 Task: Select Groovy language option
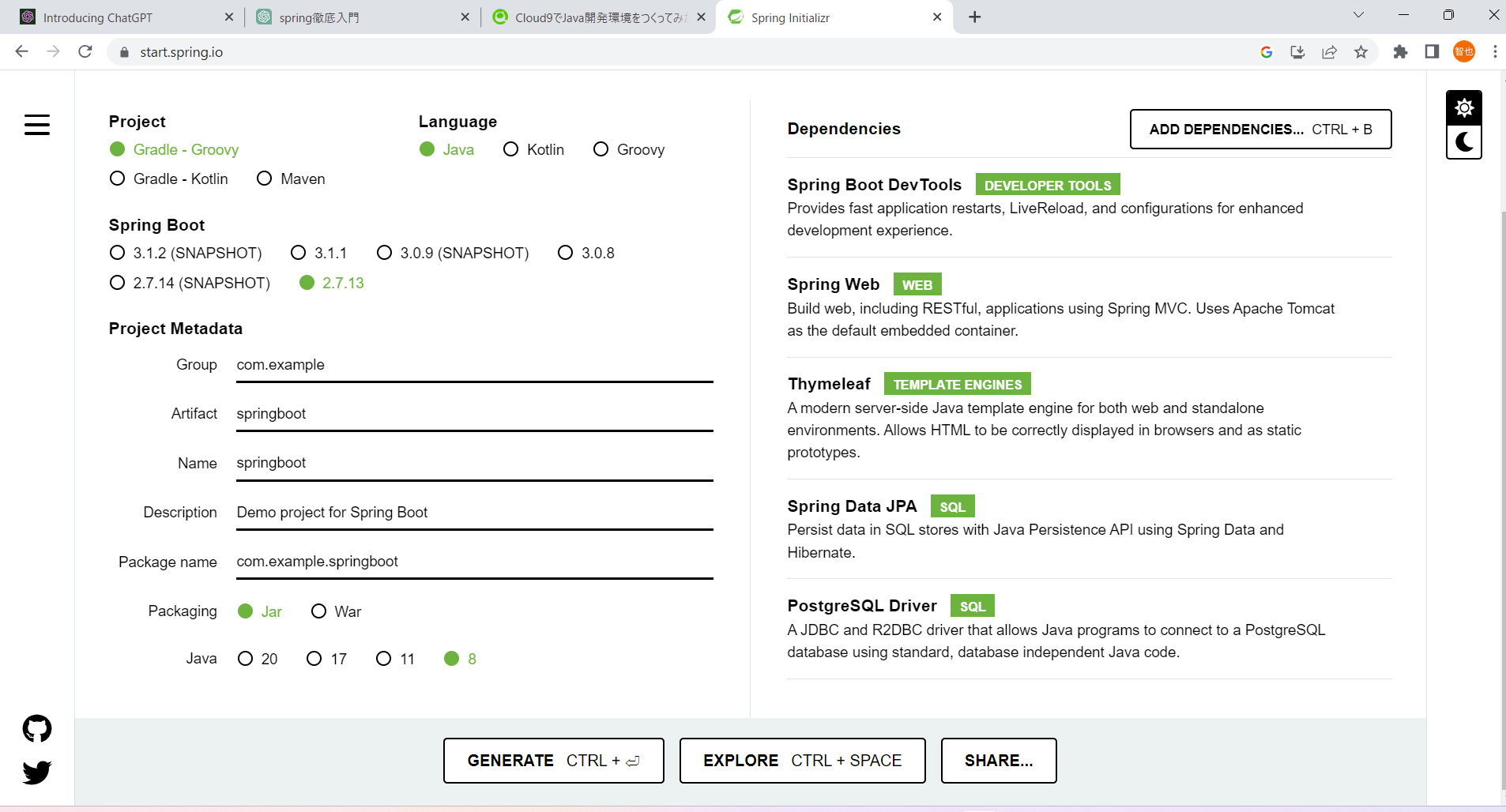point(629,149)
